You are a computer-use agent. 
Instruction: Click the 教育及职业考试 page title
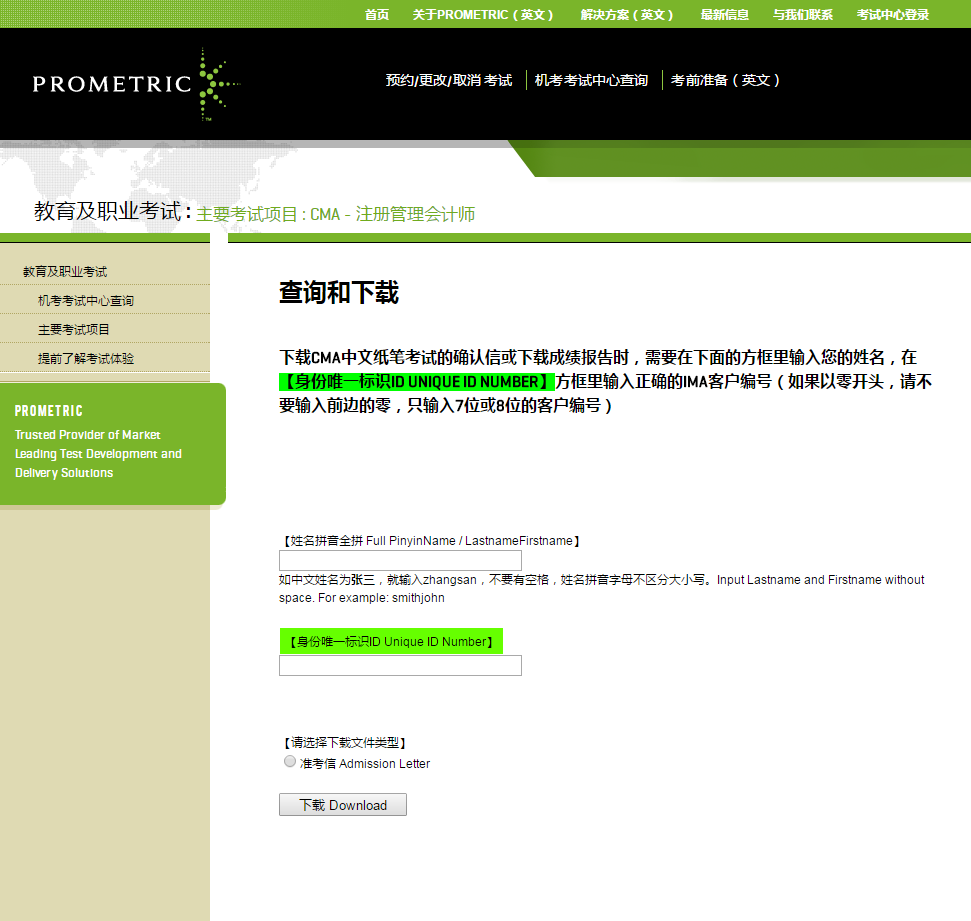pyautogui.click(x=107, y=211)
